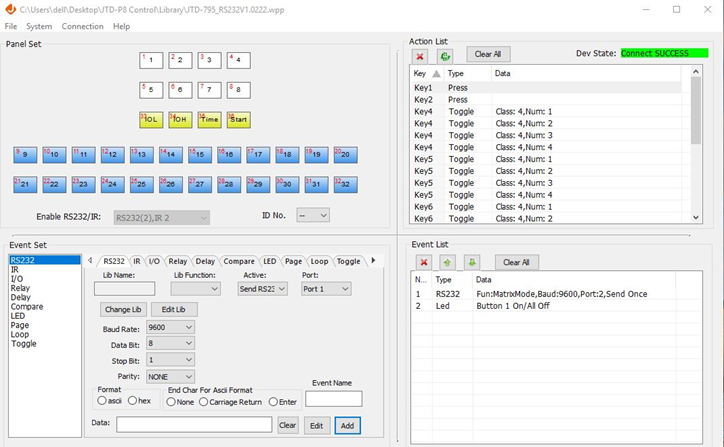This screenshot has width=724, height=447.
Task: Open Data Bit dropdown
Action: click(170, 344)
